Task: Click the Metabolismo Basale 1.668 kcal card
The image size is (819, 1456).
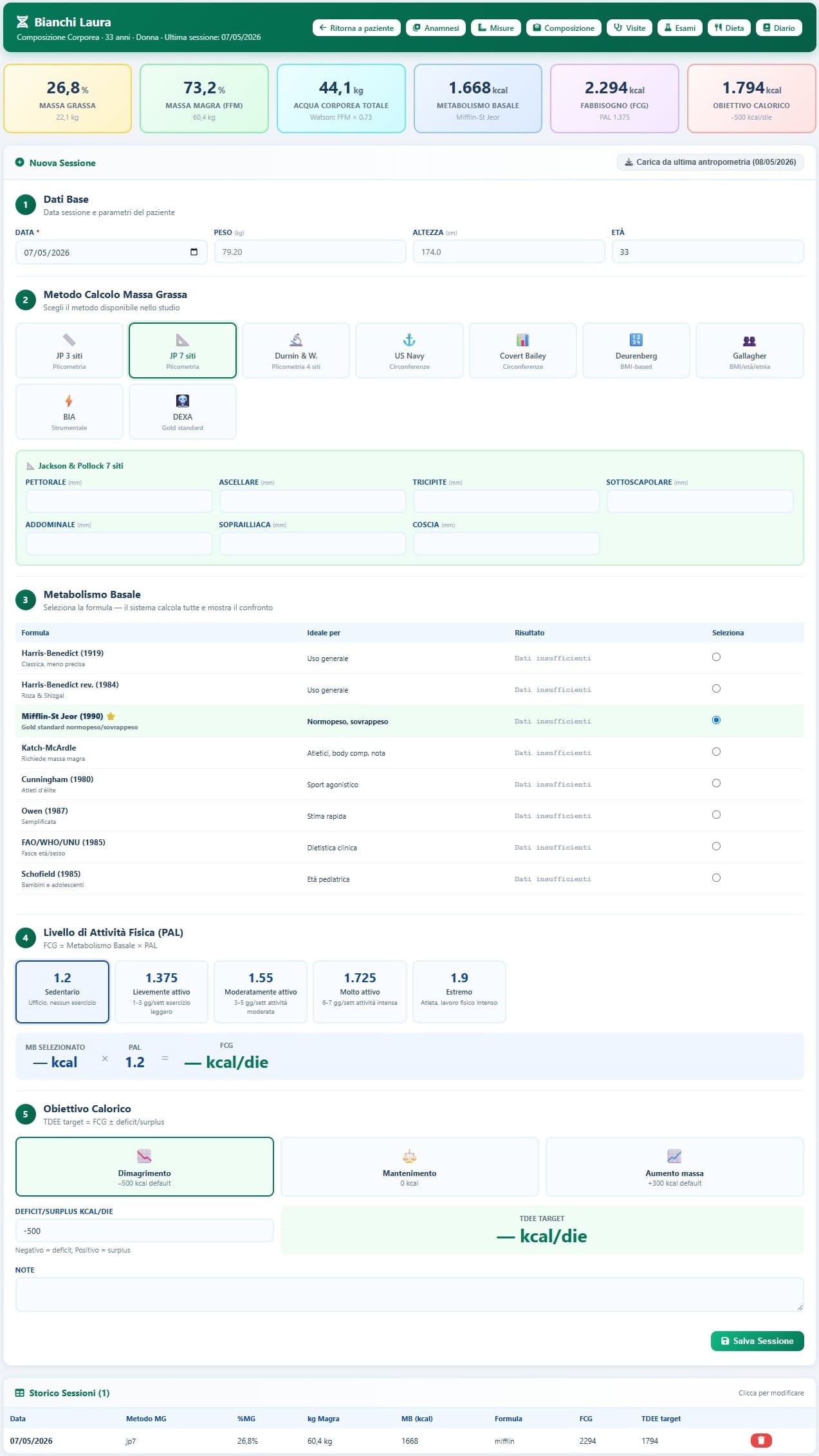Action: click(x=478, y=98)
